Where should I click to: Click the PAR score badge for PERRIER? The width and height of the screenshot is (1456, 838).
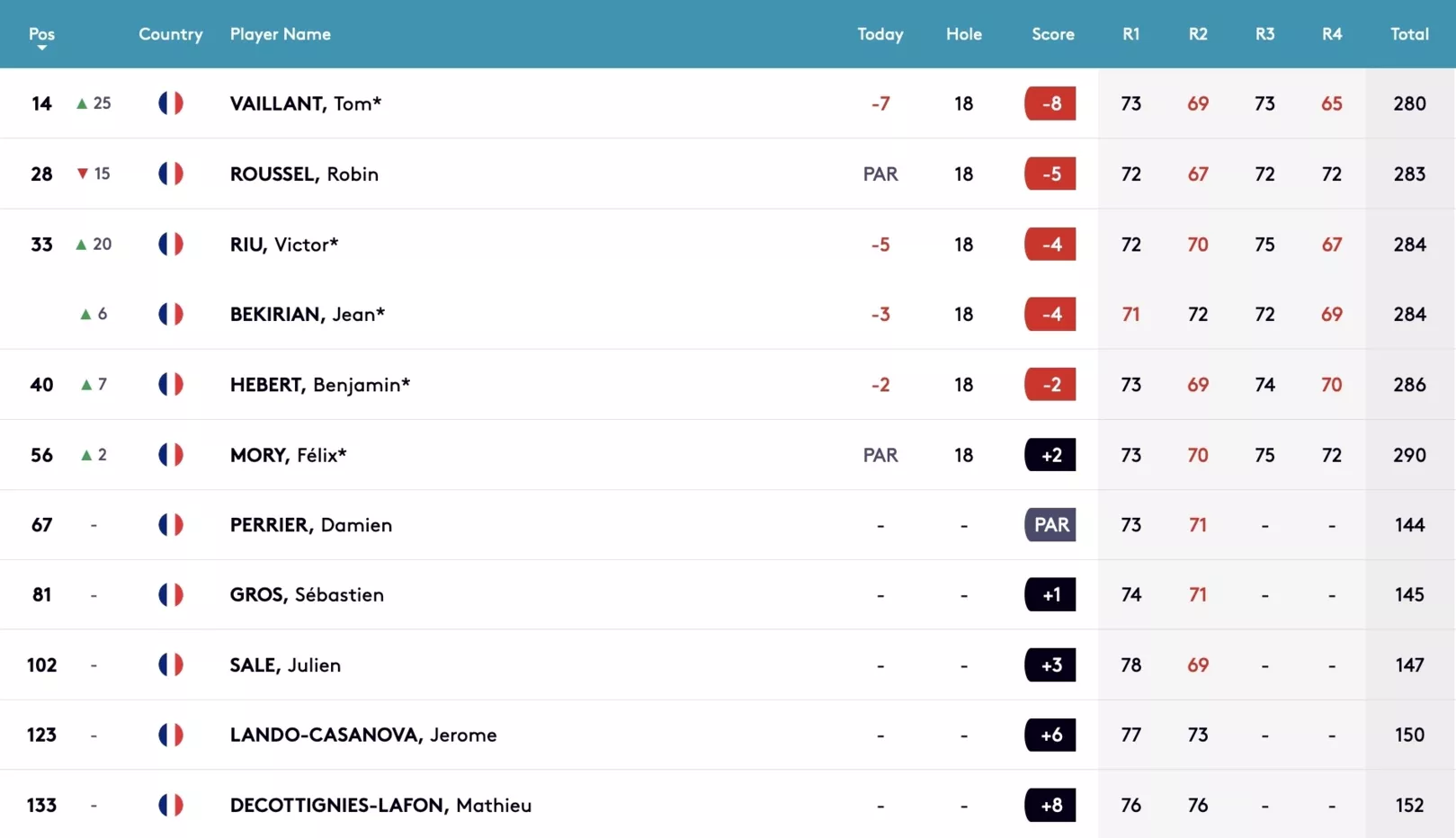[x=1050, y=524]
